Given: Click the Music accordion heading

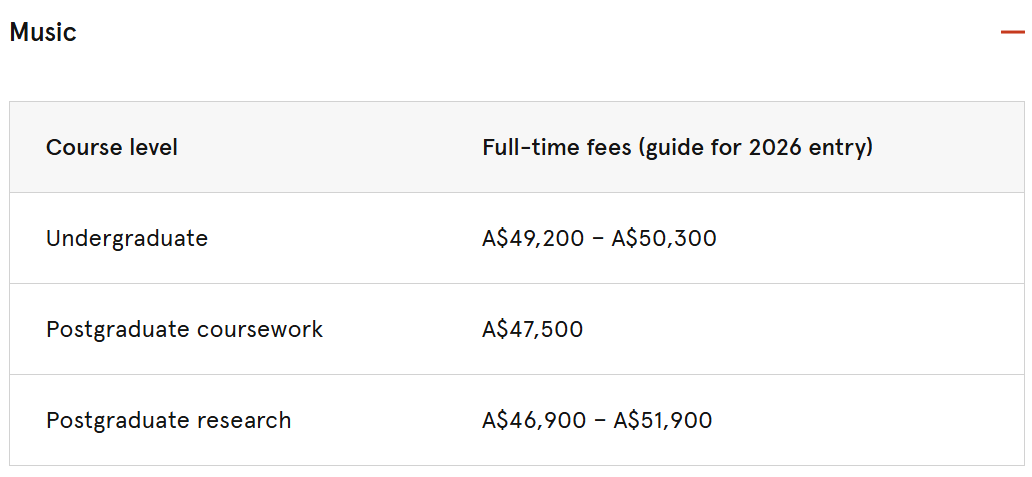Looking at the screenshot, I should [x=43, y=32].
